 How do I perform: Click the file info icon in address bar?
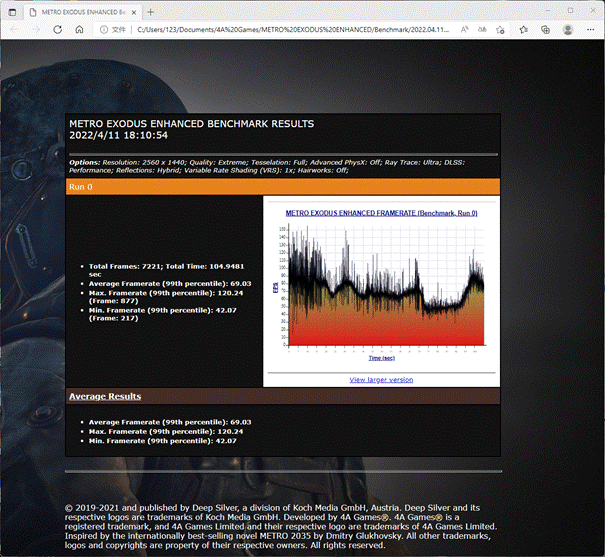tap(106, 31)
